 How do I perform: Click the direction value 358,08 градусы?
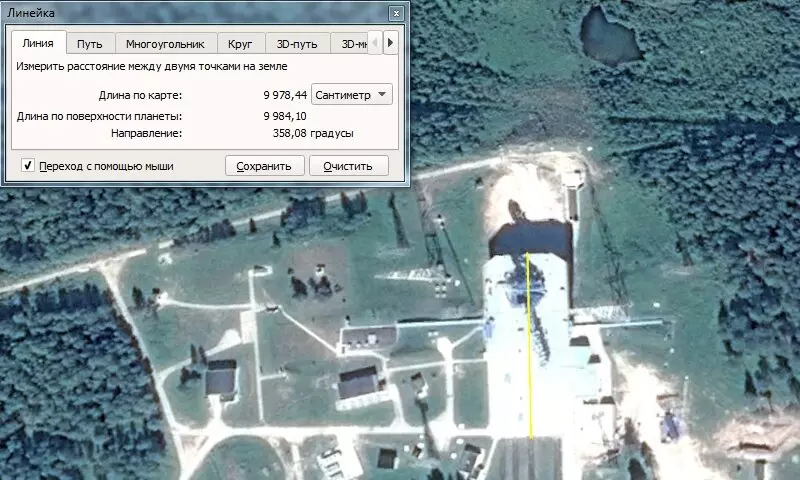[312, 133]
